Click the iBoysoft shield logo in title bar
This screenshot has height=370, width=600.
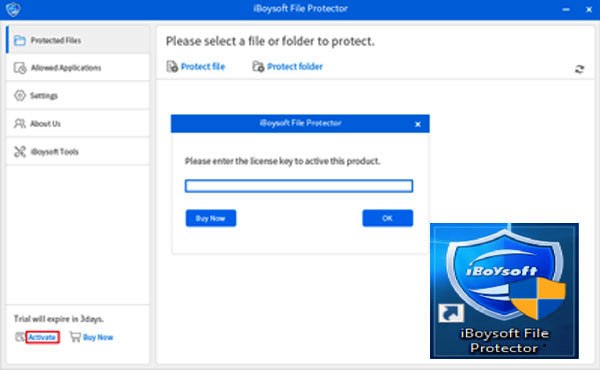coord(13,10)
